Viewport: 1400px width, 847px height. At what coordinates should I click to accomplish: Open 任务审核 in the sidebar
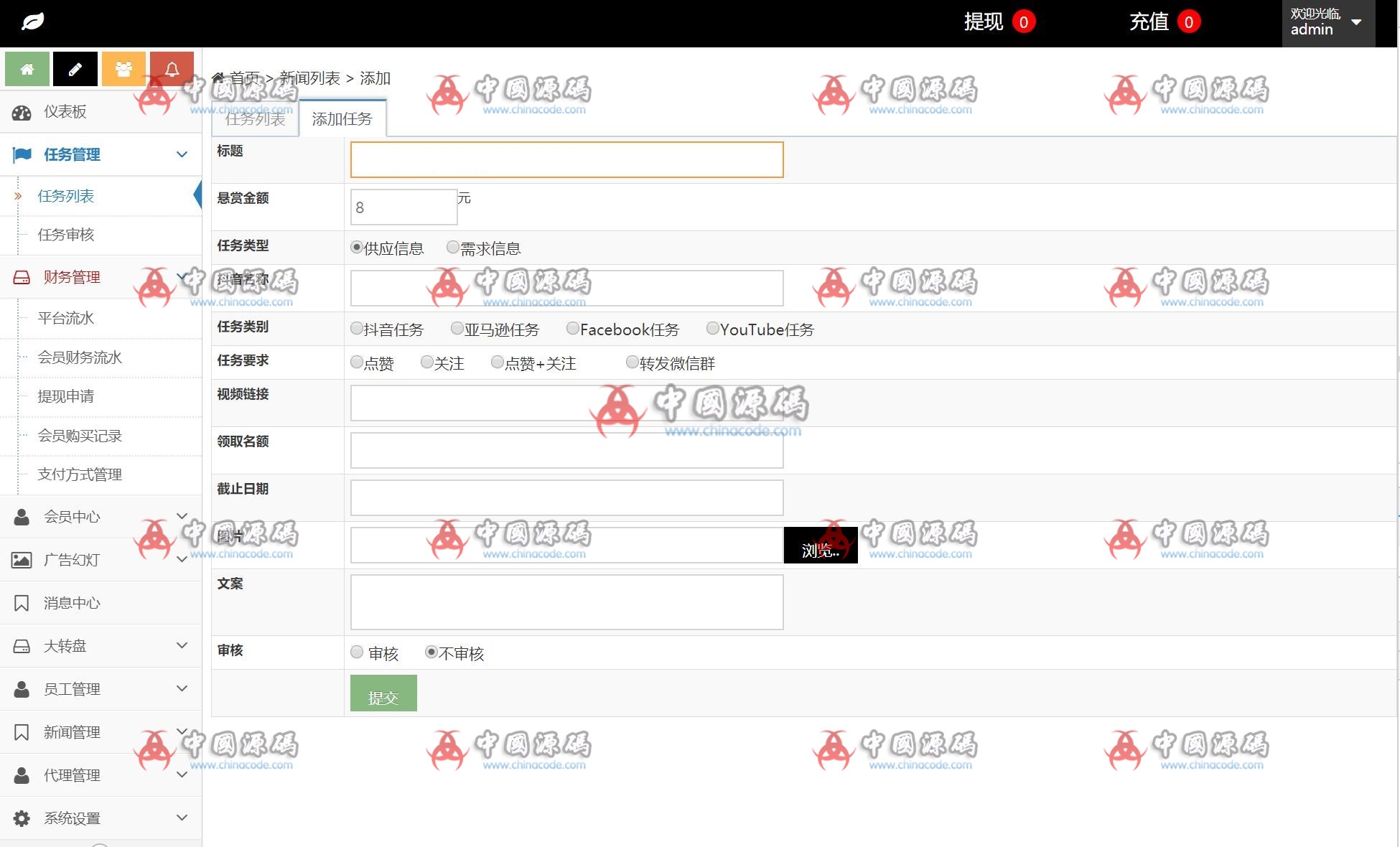[66, 235]
